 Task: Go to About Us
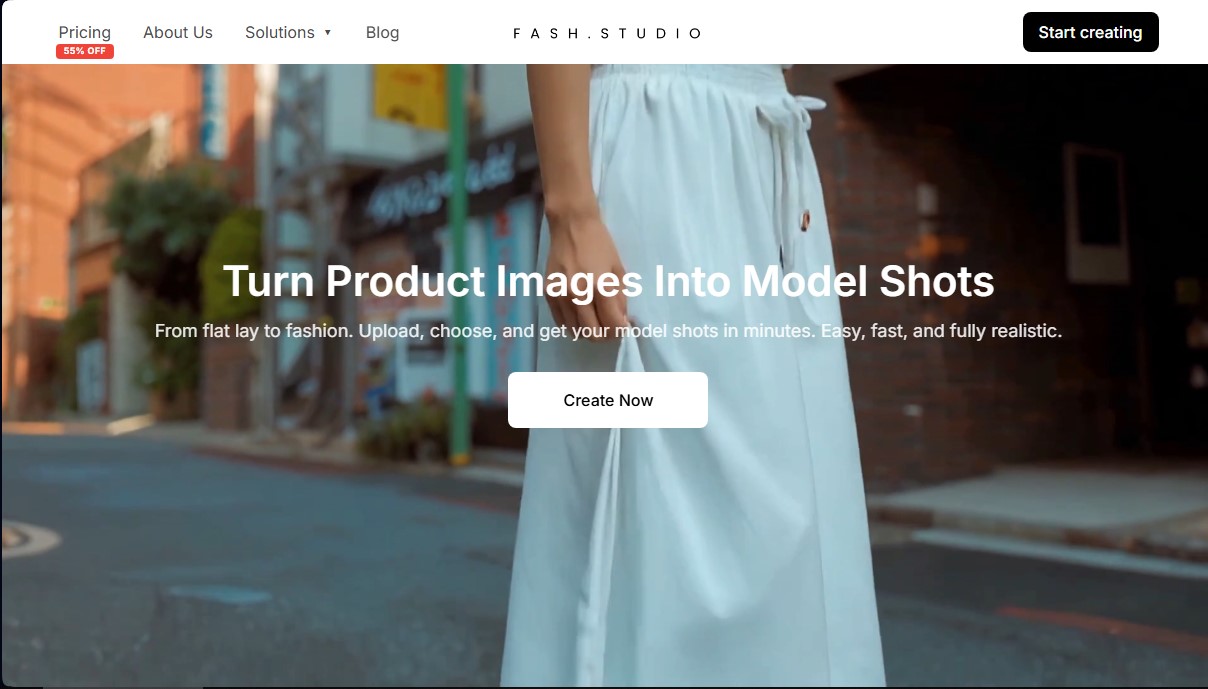[x=178, y=32]
